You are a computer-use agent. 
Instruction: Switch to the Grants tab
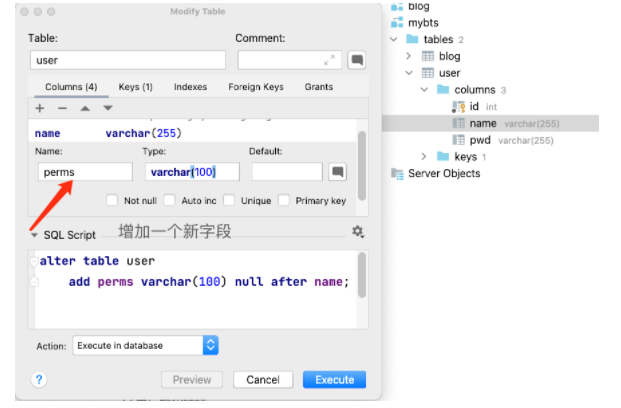pos(319,87)
